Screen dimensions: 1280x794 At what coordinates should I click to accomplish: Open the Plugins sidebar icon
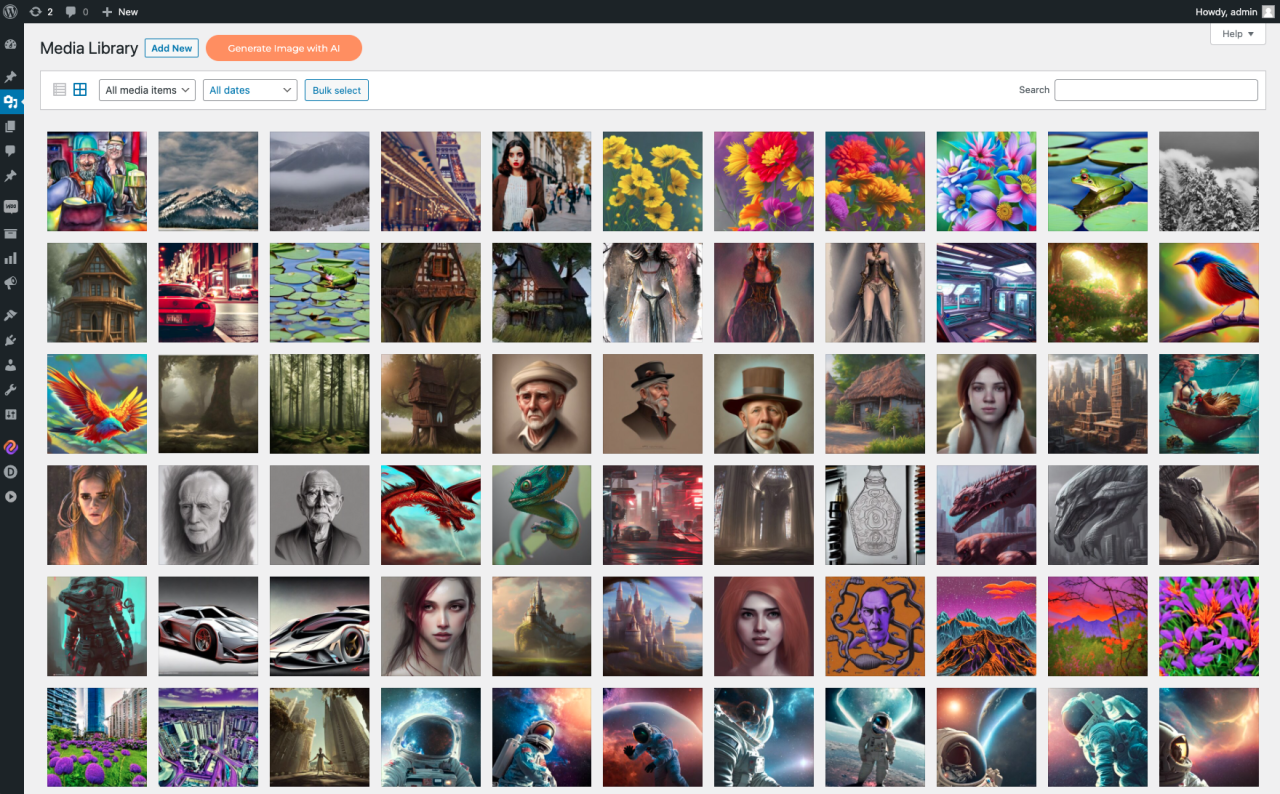tap(11, 340)
